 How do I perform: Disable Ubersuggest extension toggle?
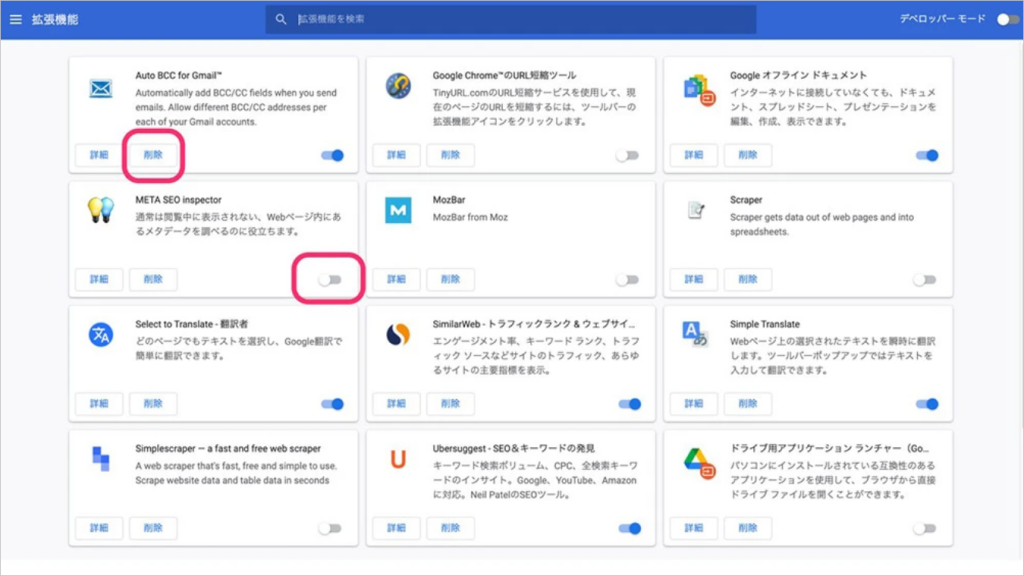(630, 528)
